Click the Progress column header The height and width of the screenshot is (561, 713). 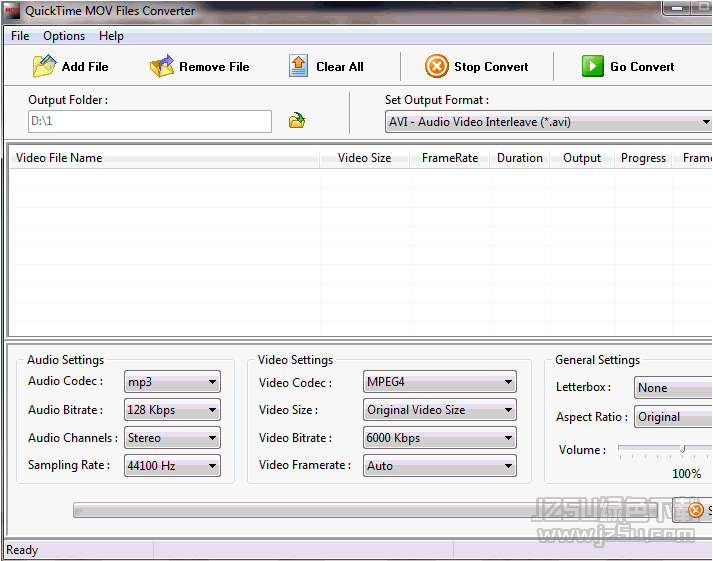pos(643,158)
